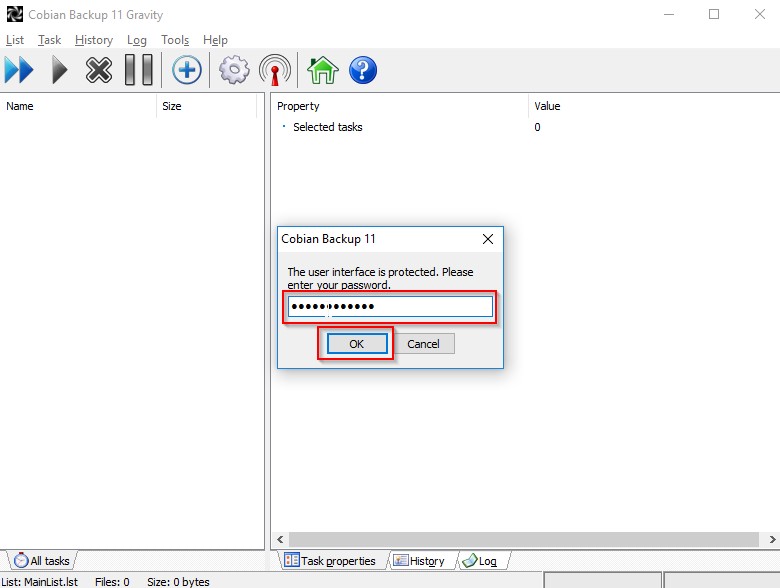
Task: Click the red antenna remote client icon
Action: 275,70
